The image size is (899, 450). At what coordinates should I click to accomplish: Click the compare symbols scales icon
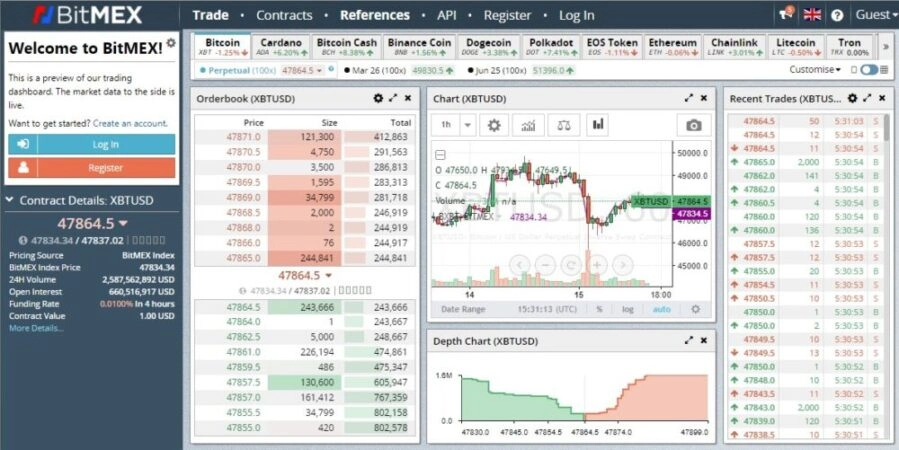point(564,125)
